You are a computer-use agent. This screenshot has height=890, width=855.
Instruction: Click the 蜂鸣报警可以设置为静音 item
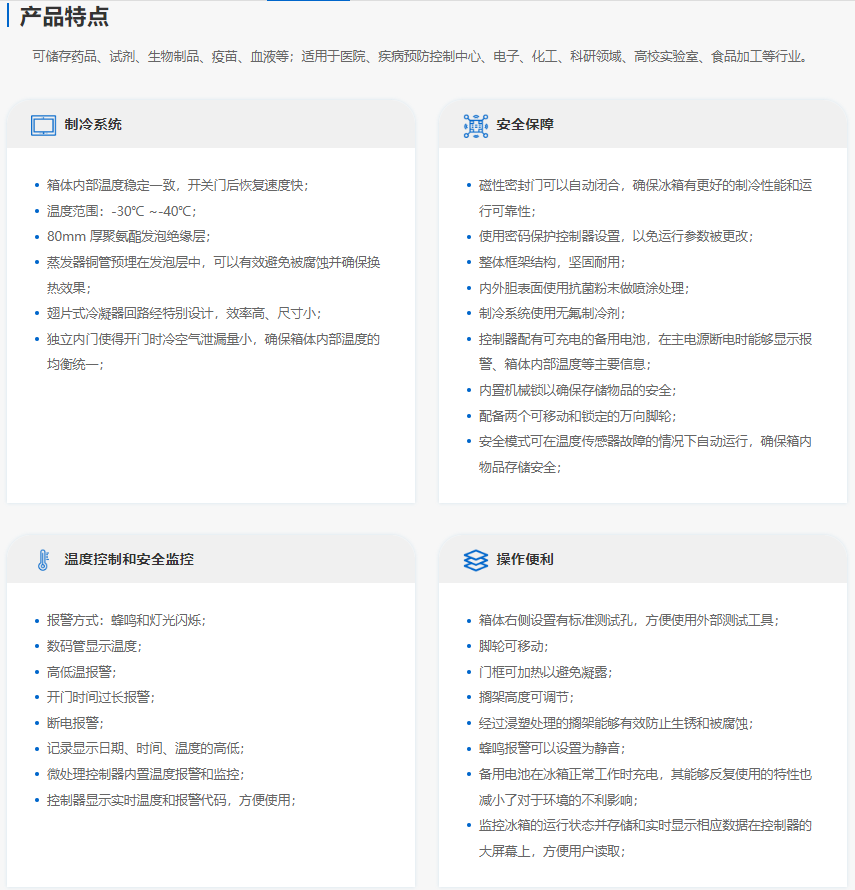pyautogui.click(x=552, y=749)
